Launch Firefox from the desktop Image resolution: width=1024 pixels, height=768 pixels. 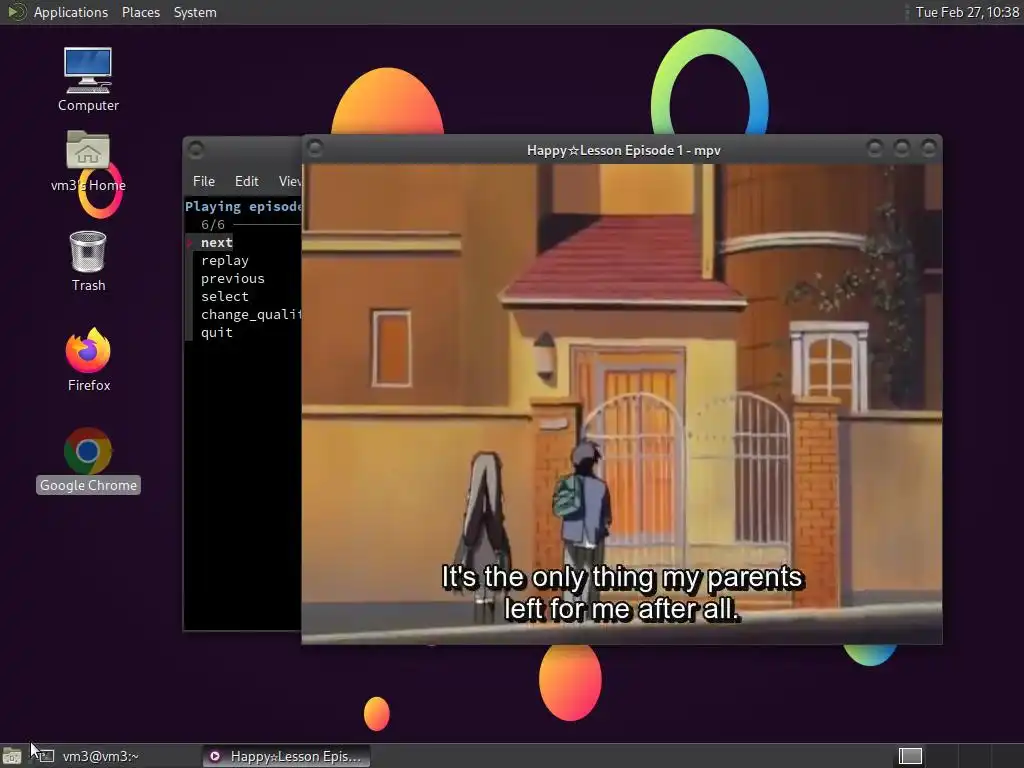point(88,360)
